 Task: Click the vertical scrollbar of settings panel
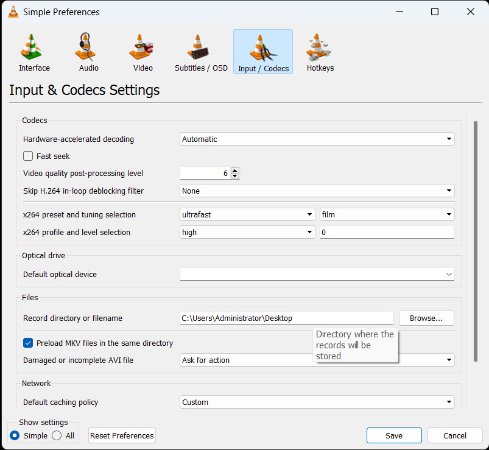coord(476,241)
